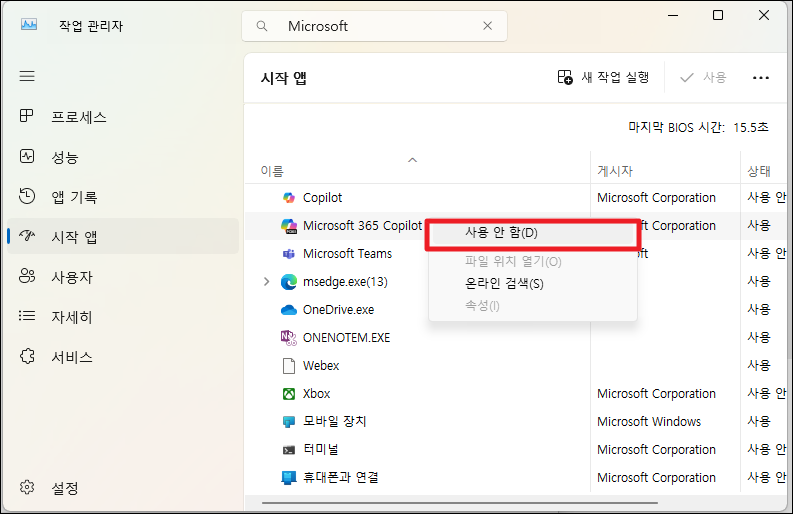Screen dimensions: 793x514
Task: Select Microsoft 365 Copilot row name
Action: pyautogui.click(x=362, y=226)
